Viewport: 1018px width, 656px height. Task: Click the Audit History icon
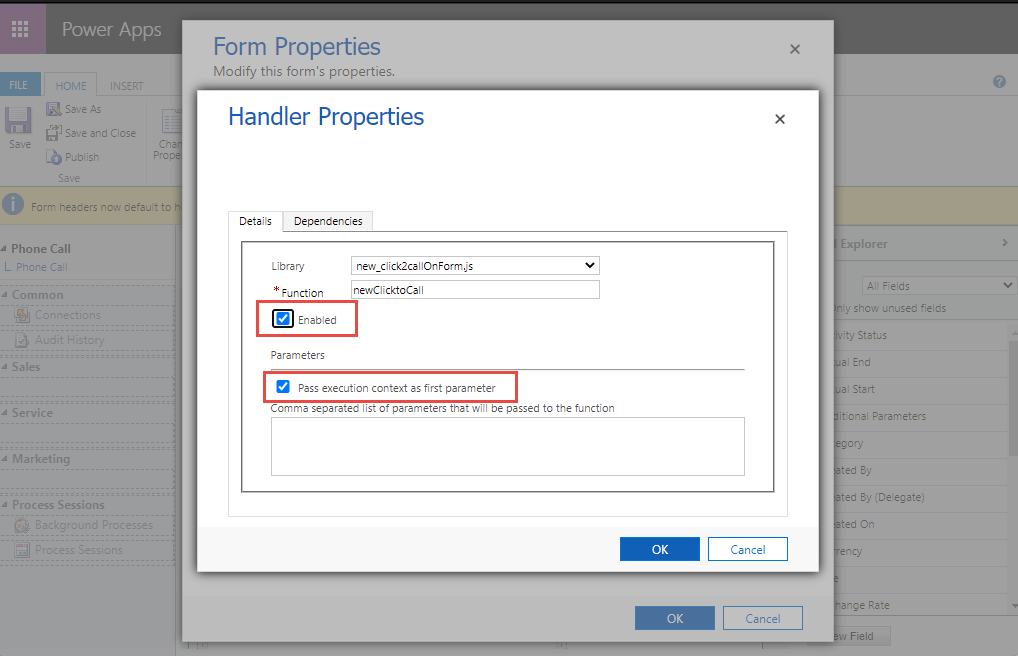coord(23,340)
